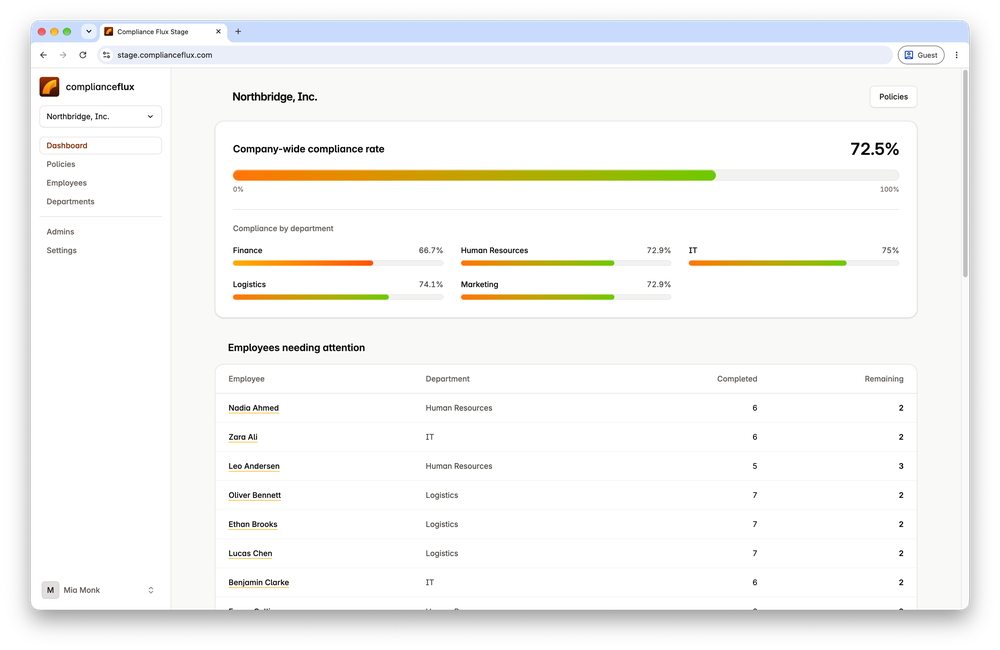Close the Compliance Flux Stage tab
Screen dimensions: 1000x650
pyautogui.click(x=218, y=31)
